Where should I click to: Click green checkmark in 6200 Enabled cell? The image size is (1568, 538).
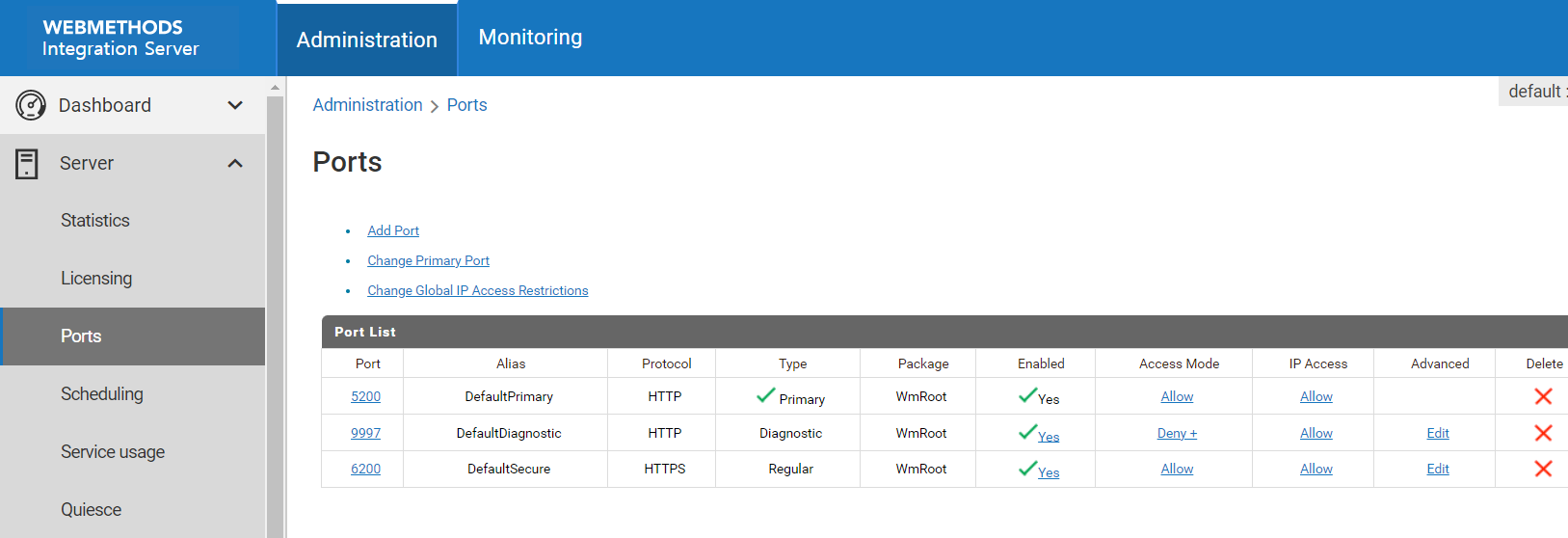(x=1027, y=469)
